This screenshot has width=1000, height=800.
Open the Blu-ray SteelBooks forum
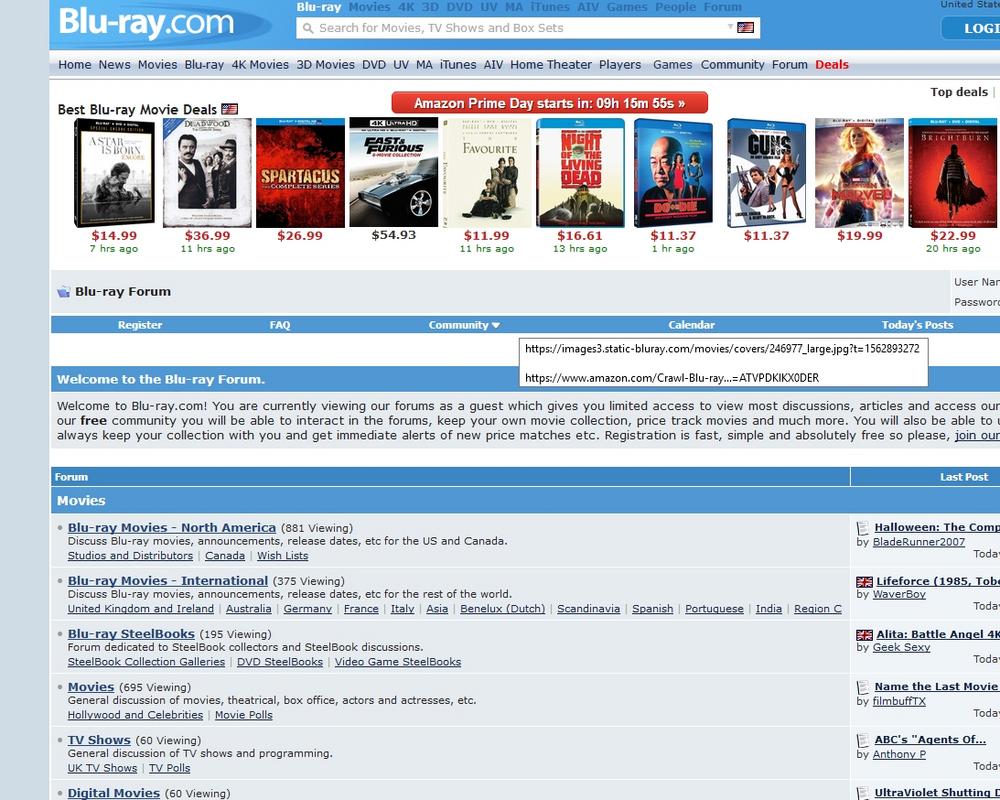click(x=131, y=633)
